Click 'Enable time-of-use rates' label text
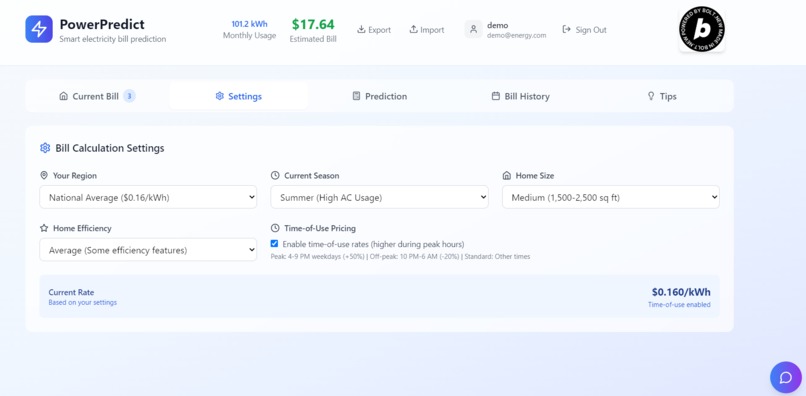 [x=373, y=244]
